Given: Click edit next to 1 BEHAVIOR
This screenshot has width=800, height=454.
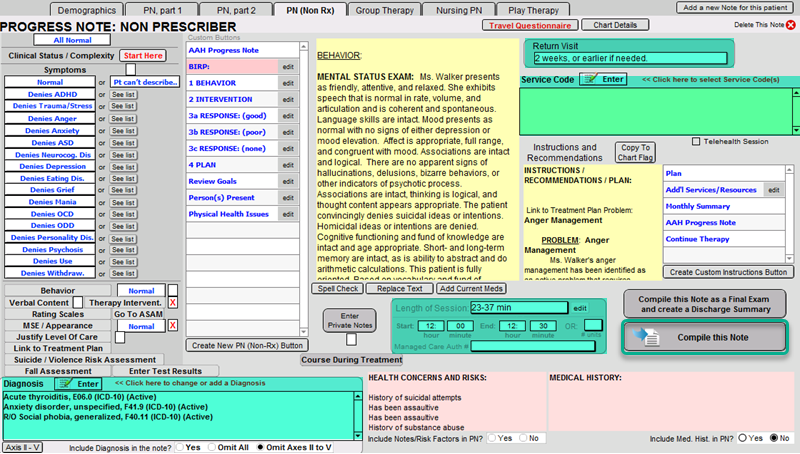Looking at the screenshot, I should [x=288, y=83].
